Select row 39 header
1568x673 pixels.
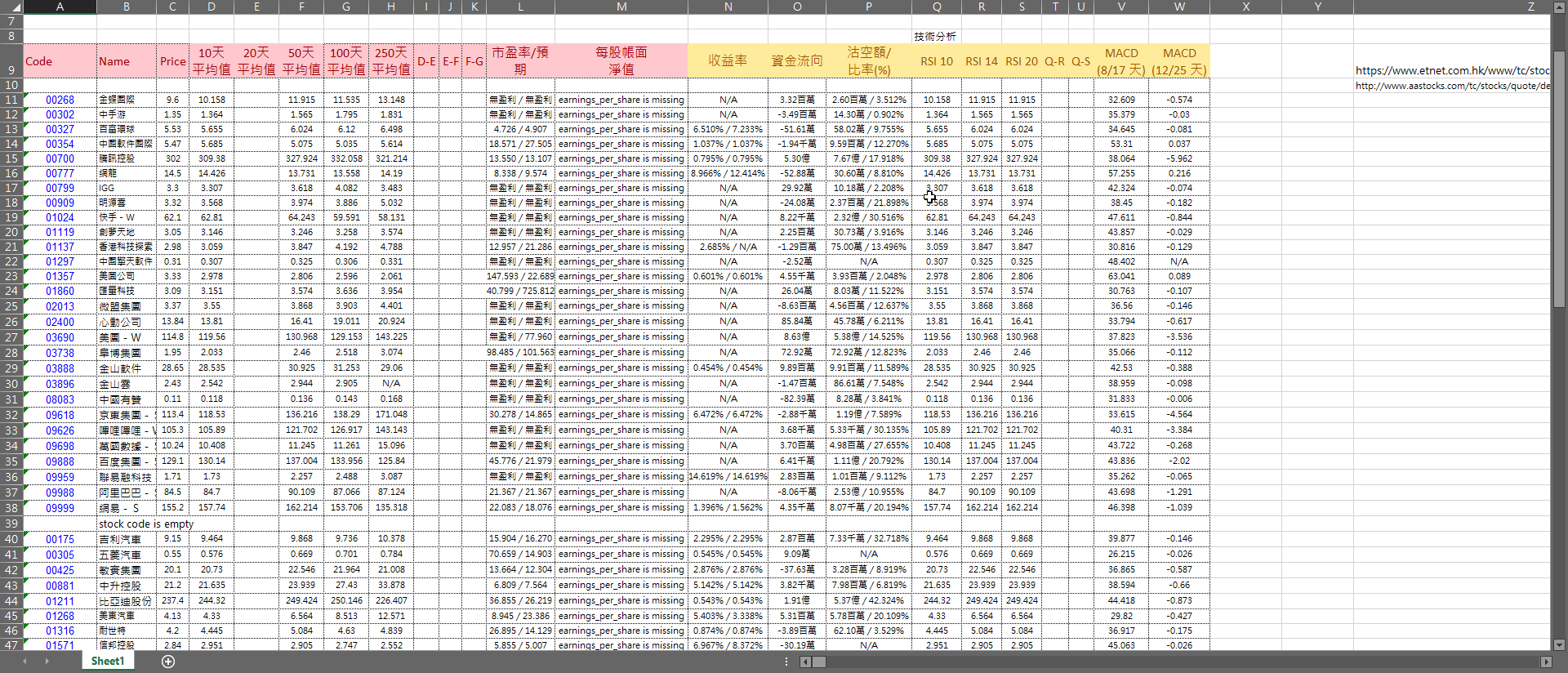pos(11,524)
